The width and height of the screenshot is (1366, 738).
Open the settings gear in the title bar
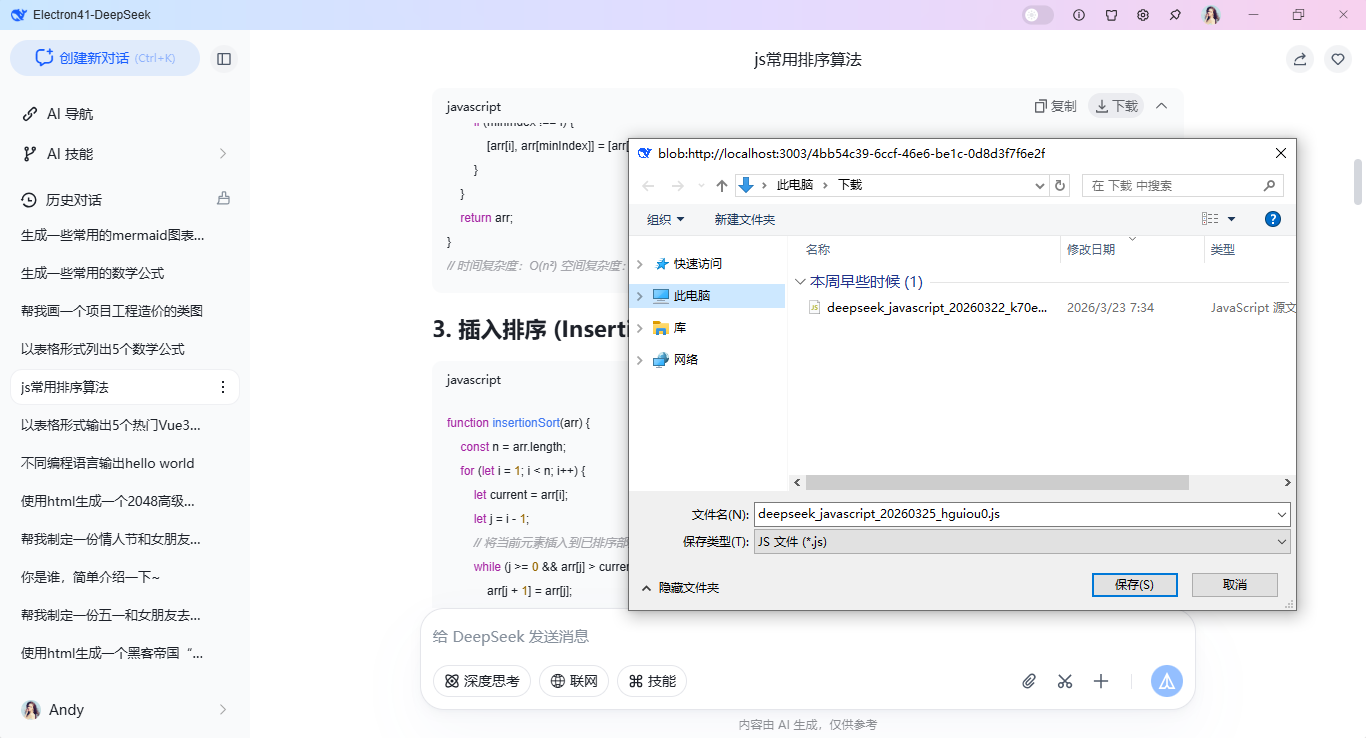1143,15
